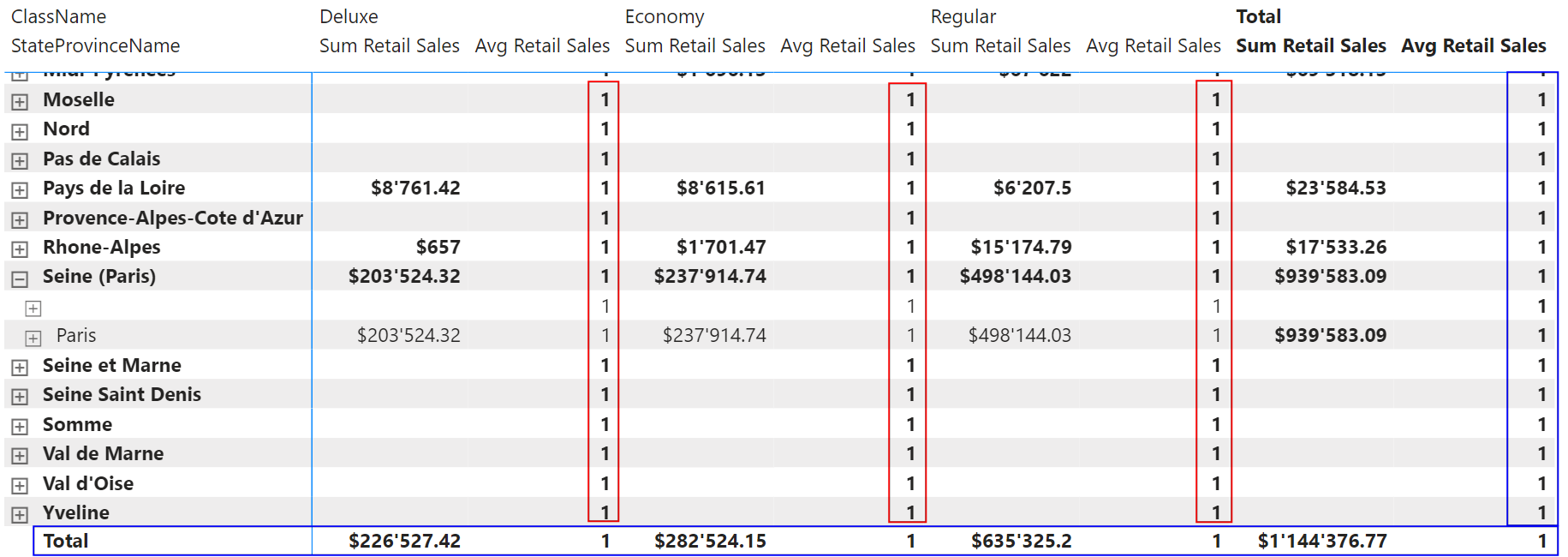Click the Paris city label
The height and width of the screenshot is (557, 1568).
click(x=76, y=335)
